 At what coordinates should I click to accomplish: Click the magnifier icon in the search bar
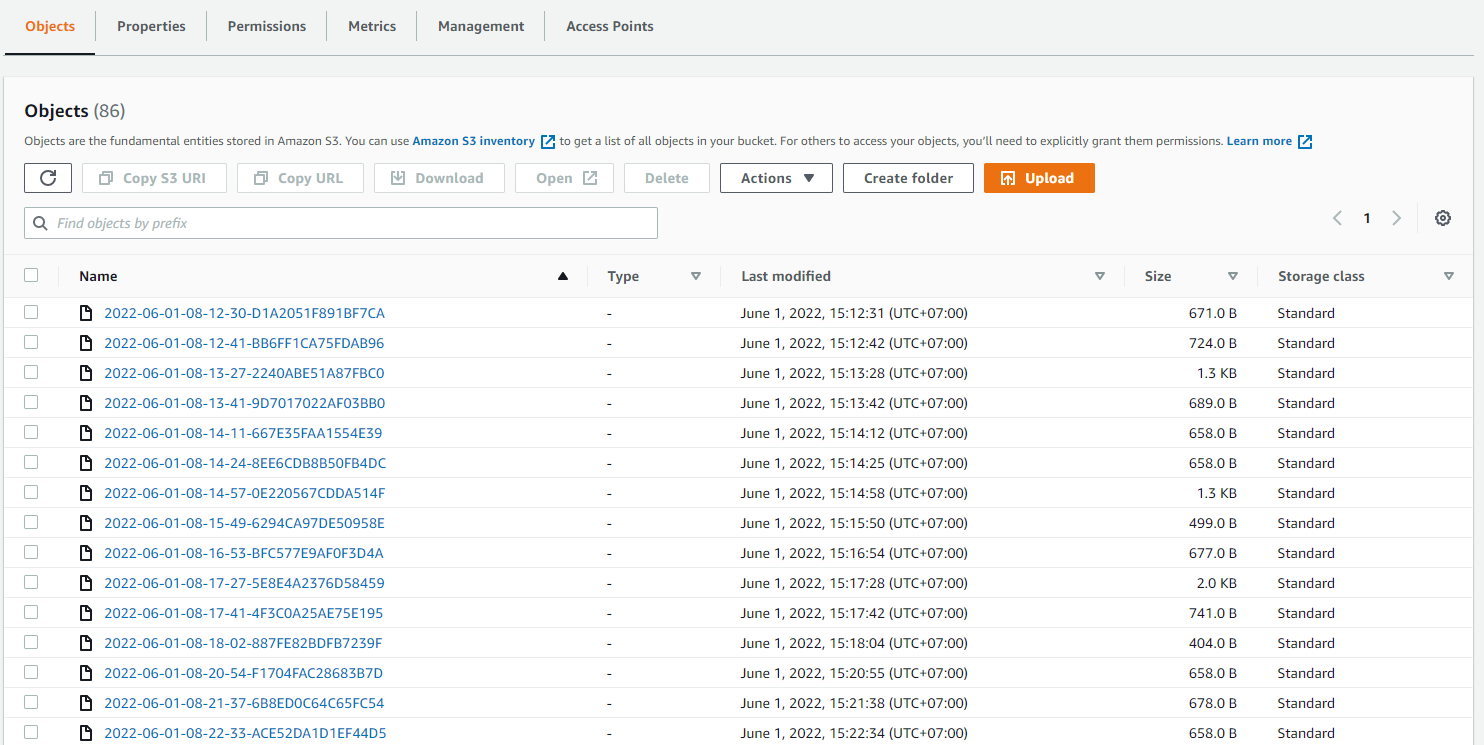coord(39,222)
